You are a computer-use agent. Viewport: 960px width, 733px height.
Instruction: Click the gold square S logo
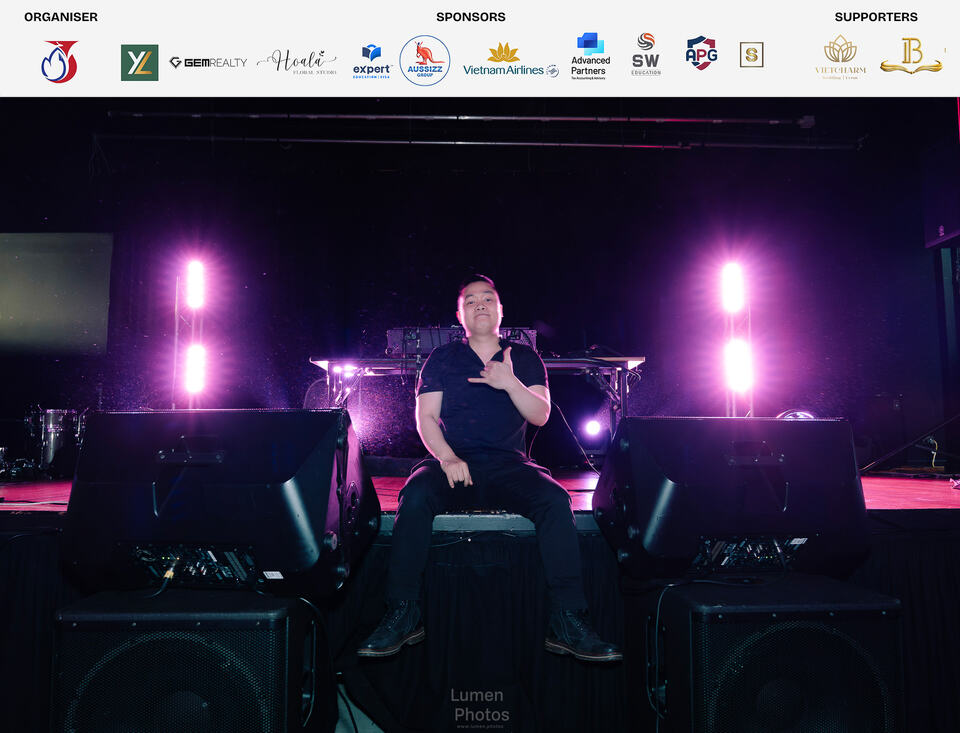751,55
